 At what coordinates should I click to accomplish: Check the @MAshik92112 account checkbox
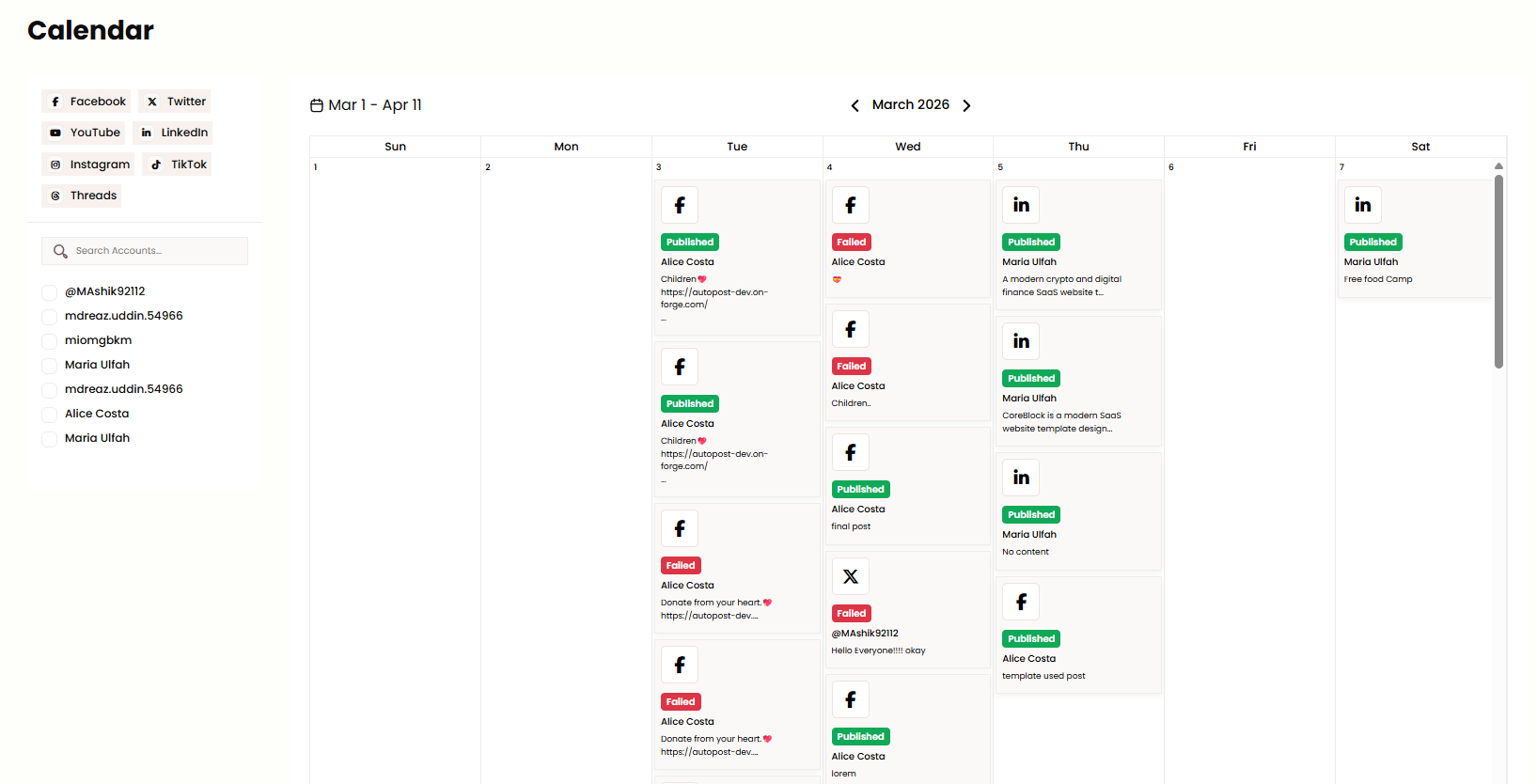tap(49, 292)
